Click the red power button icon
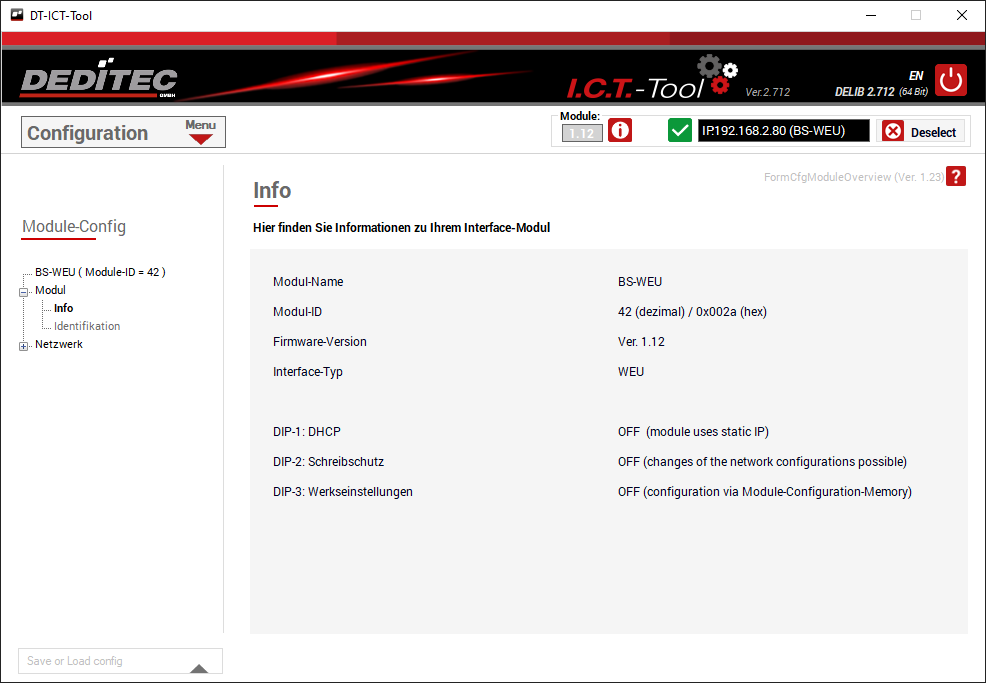Screen dimensions: 986x683 [x=951, y=80]
